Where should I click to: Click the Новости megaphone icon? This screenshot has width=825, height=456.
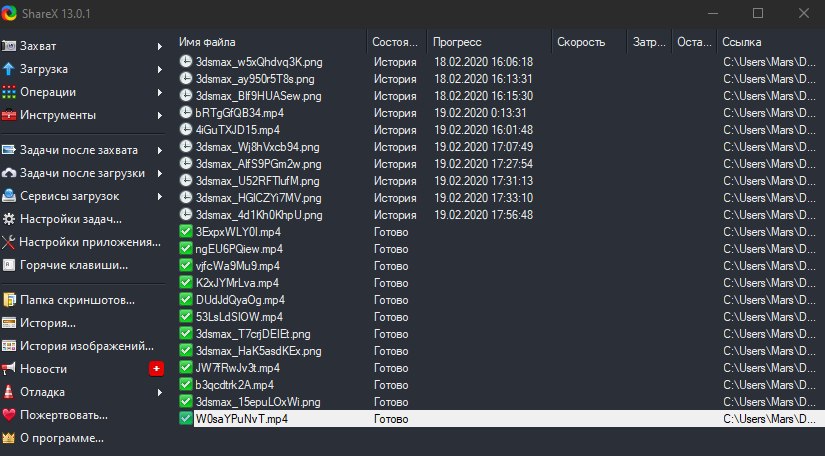[8, 369]
